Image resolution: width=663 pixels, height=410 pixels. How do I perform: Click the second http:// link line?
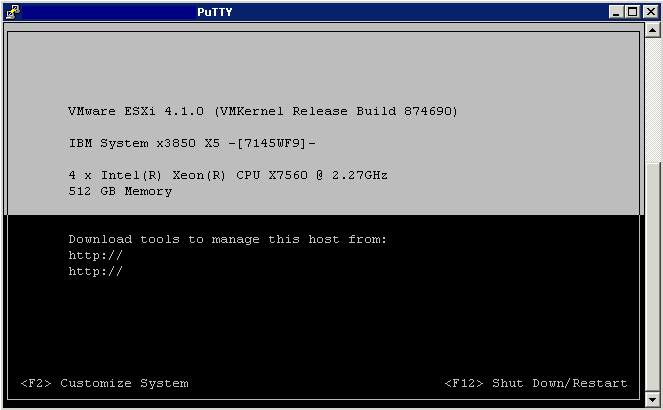tap(96, 271)
